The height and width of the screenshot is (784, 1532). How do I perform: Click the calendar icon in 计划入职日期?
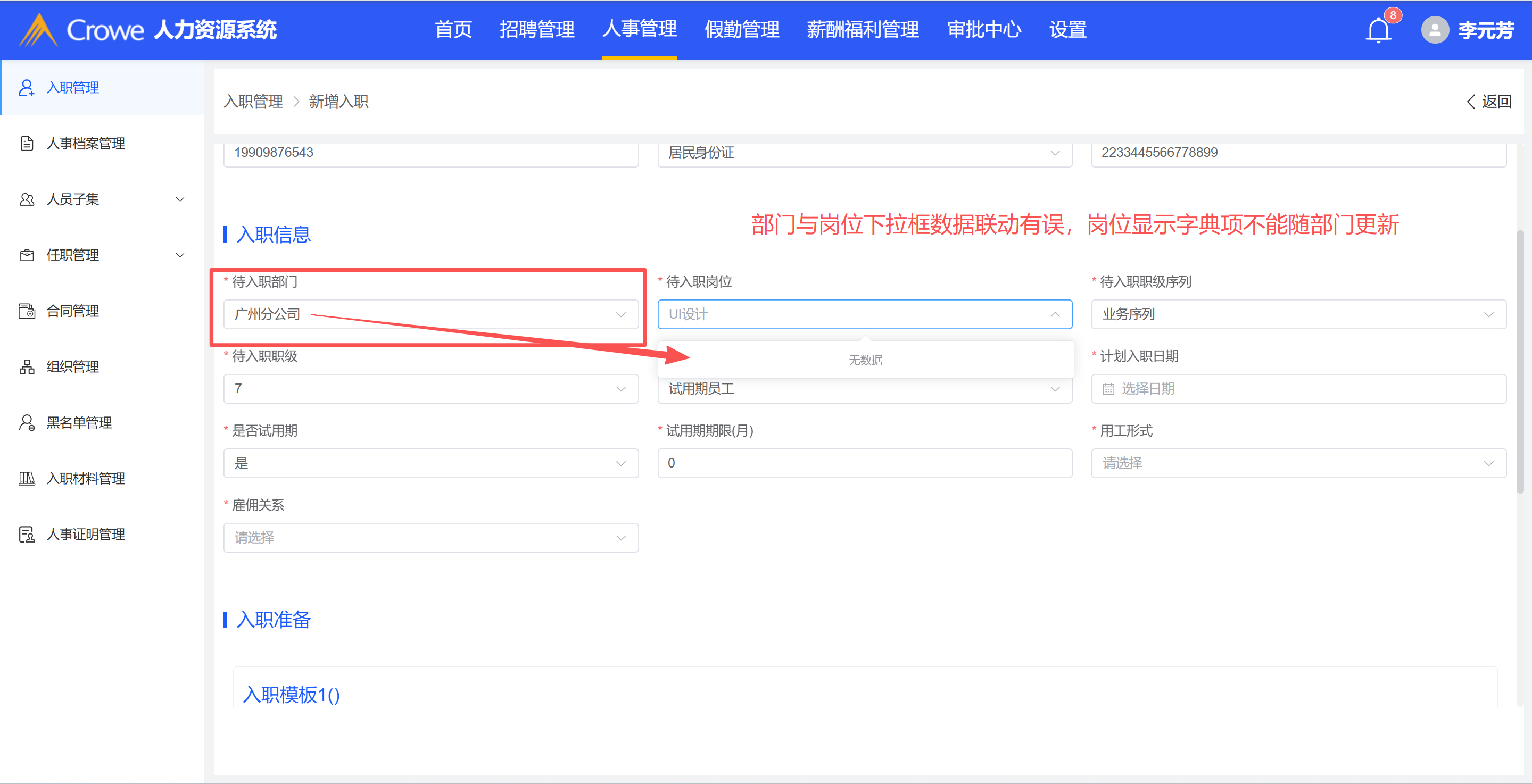(1108, 389)
